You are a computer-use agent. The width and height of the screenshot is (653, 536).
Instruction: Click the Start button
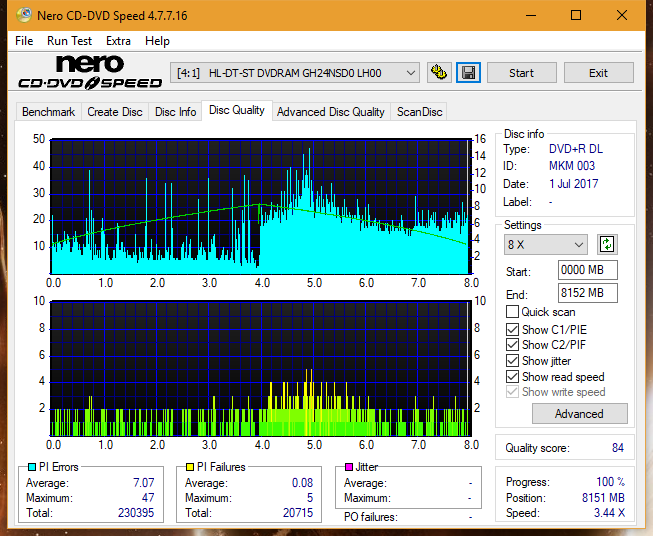[522, 73]
